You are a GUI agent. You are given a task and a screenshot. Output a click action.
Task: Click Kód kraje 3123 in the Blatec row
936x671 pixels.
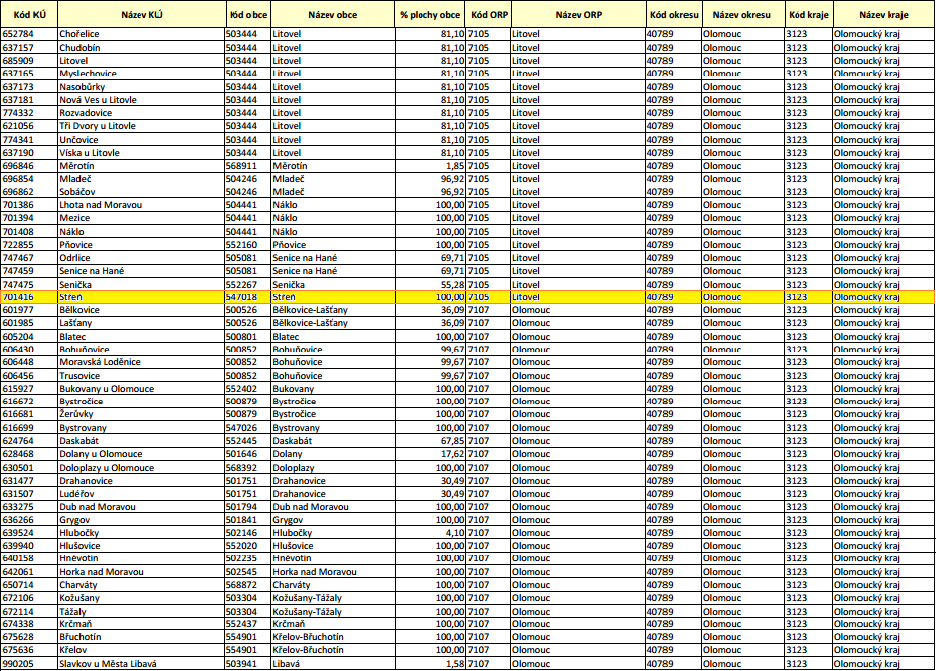(x=809, y=337)
